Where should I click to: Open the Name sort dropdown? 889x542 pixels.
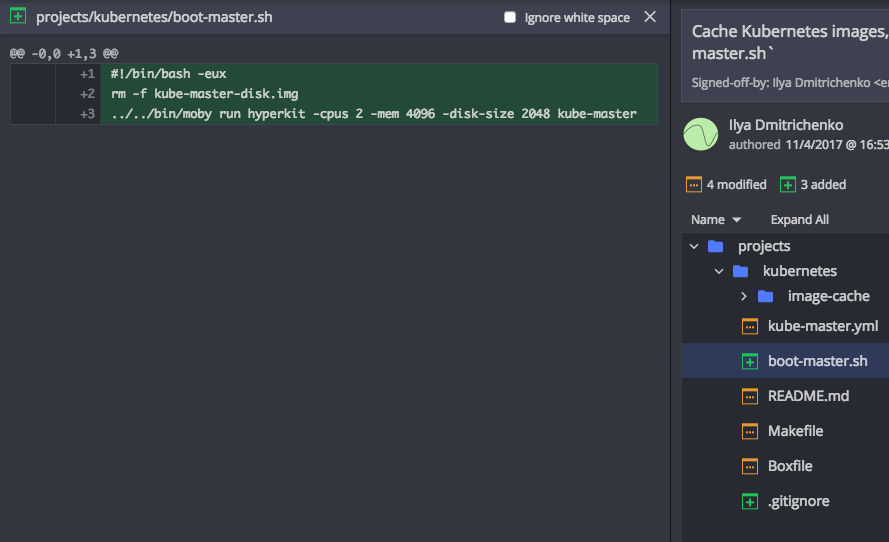(716, 219)
